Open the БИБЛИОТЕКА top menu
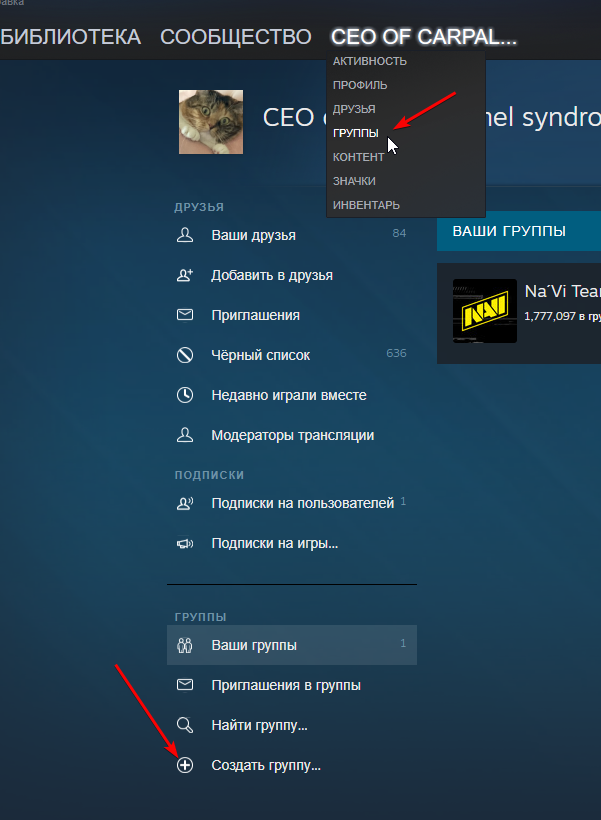Viewport: 601px width, 820px height. point(70,37)
